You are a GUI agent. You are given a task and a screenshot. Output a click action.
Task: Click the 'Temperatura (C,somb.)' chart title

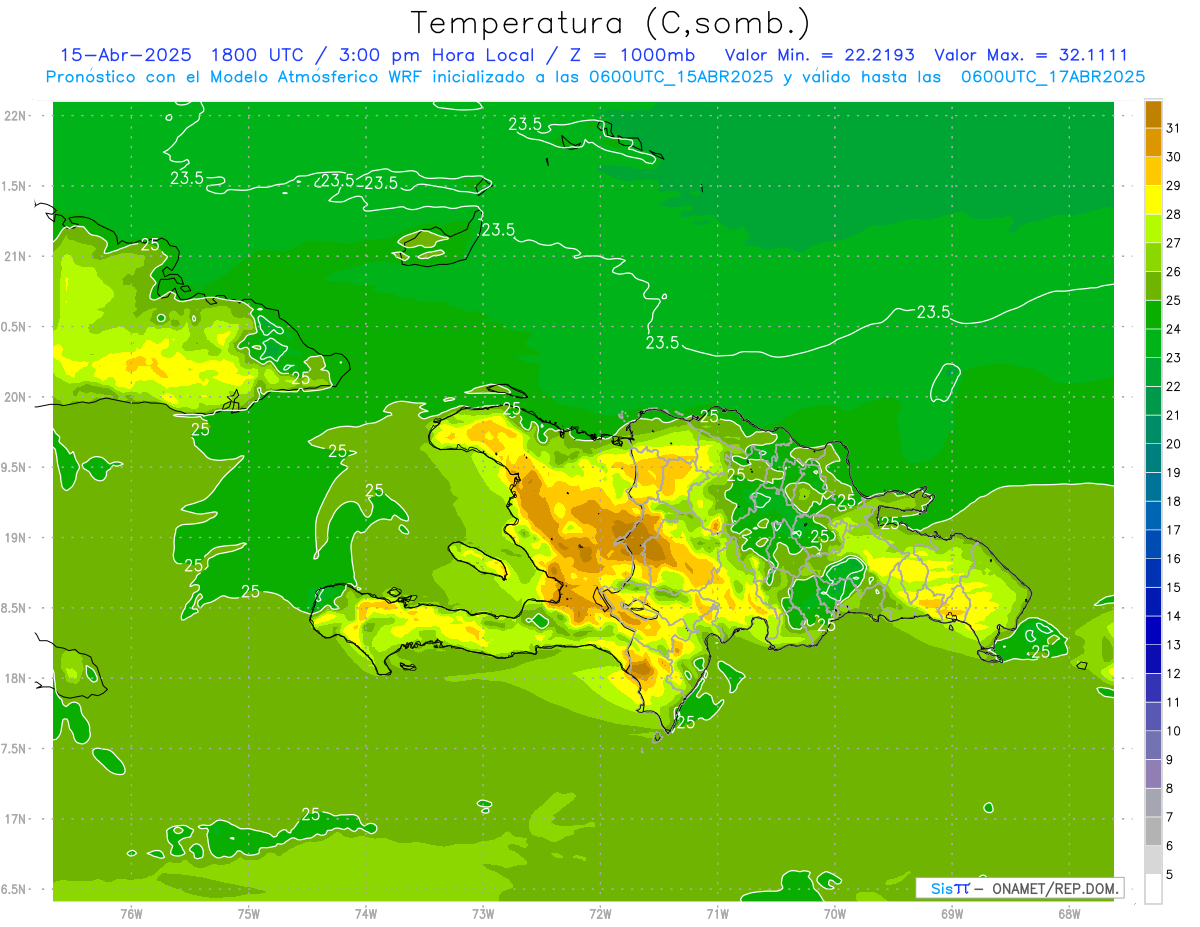point(610,23)
